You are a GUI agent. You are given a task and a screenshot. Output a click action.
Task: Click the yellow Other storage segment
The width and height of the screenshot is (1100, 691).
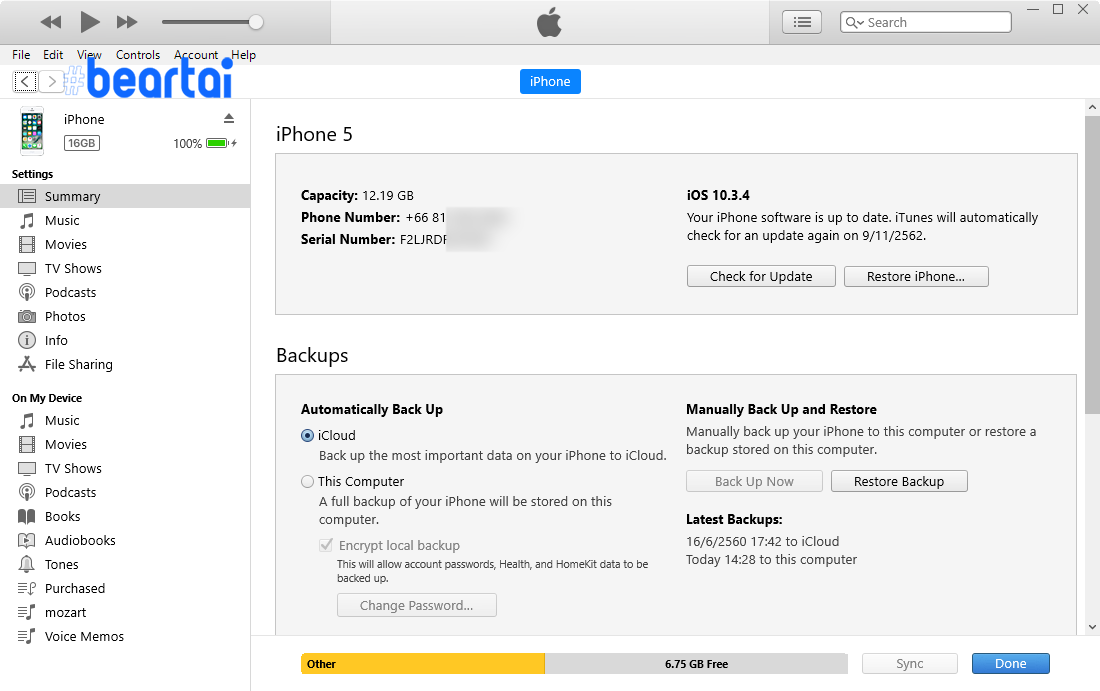(423, 664)
